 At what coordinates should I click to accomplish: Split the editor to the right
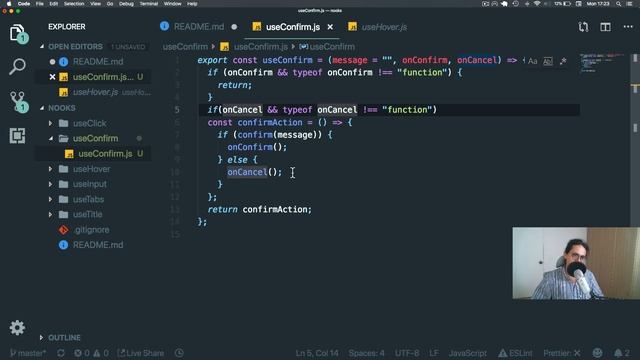(x=605, y=27)
